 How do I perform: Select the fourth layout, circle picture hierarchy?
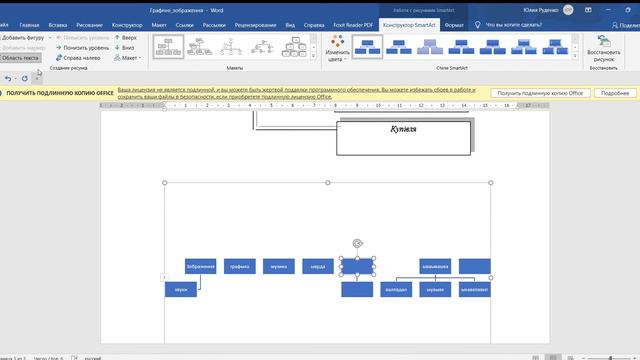point(262,47)
